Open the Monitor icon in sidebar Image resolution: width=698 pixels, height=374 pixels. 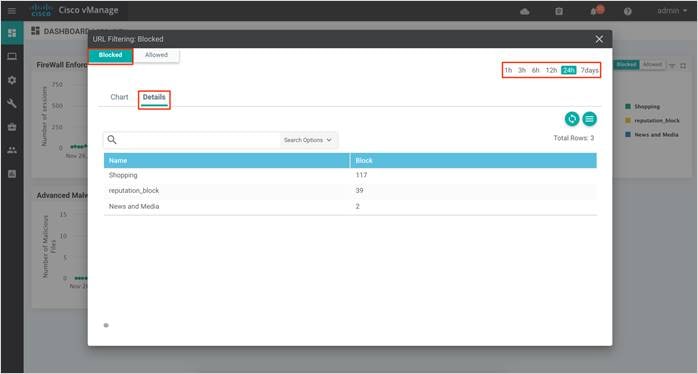click(x=12, y=57)
